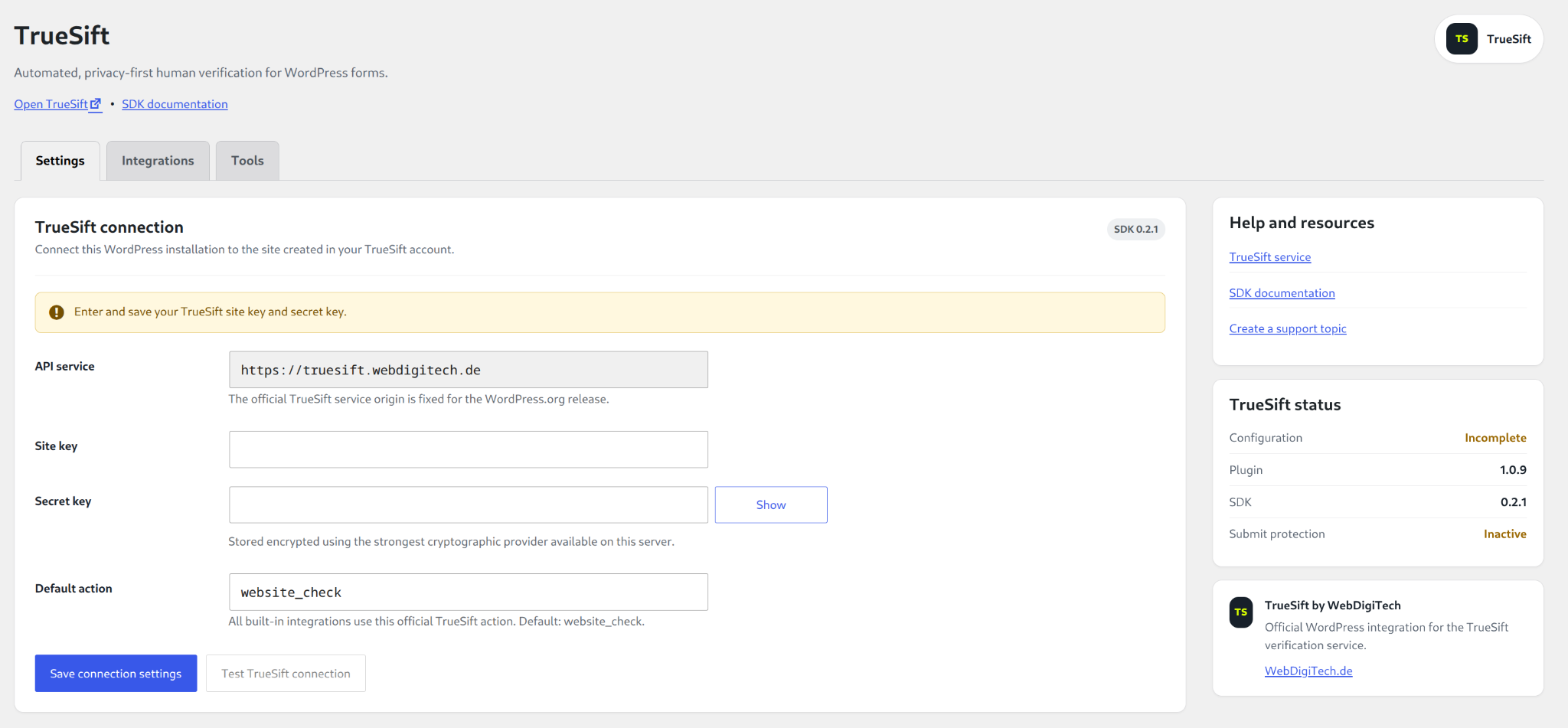Viewport: 1568px width, 728px height.
Task: Click the 'Official WordPress integration' description text
Action: [x=1387, y=636]
